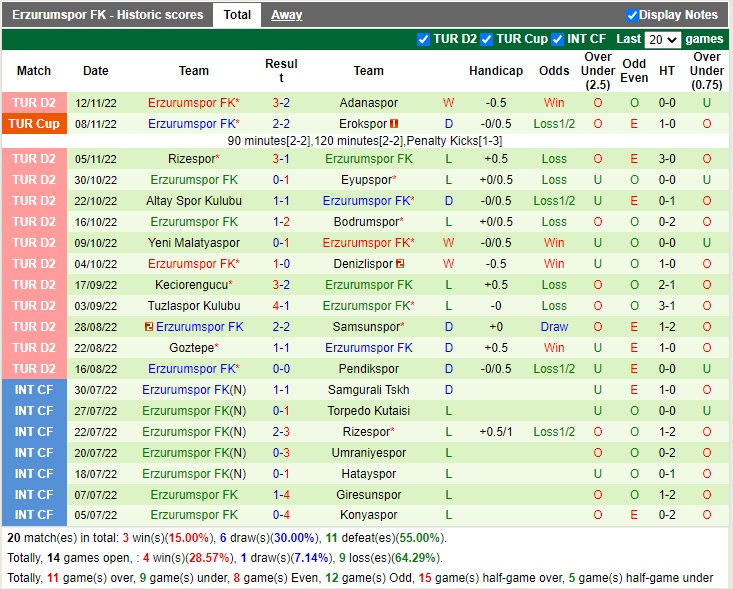Screen dimensions: 733x589
Task: Open Giresunspor team link
Action: click(369, 495)
